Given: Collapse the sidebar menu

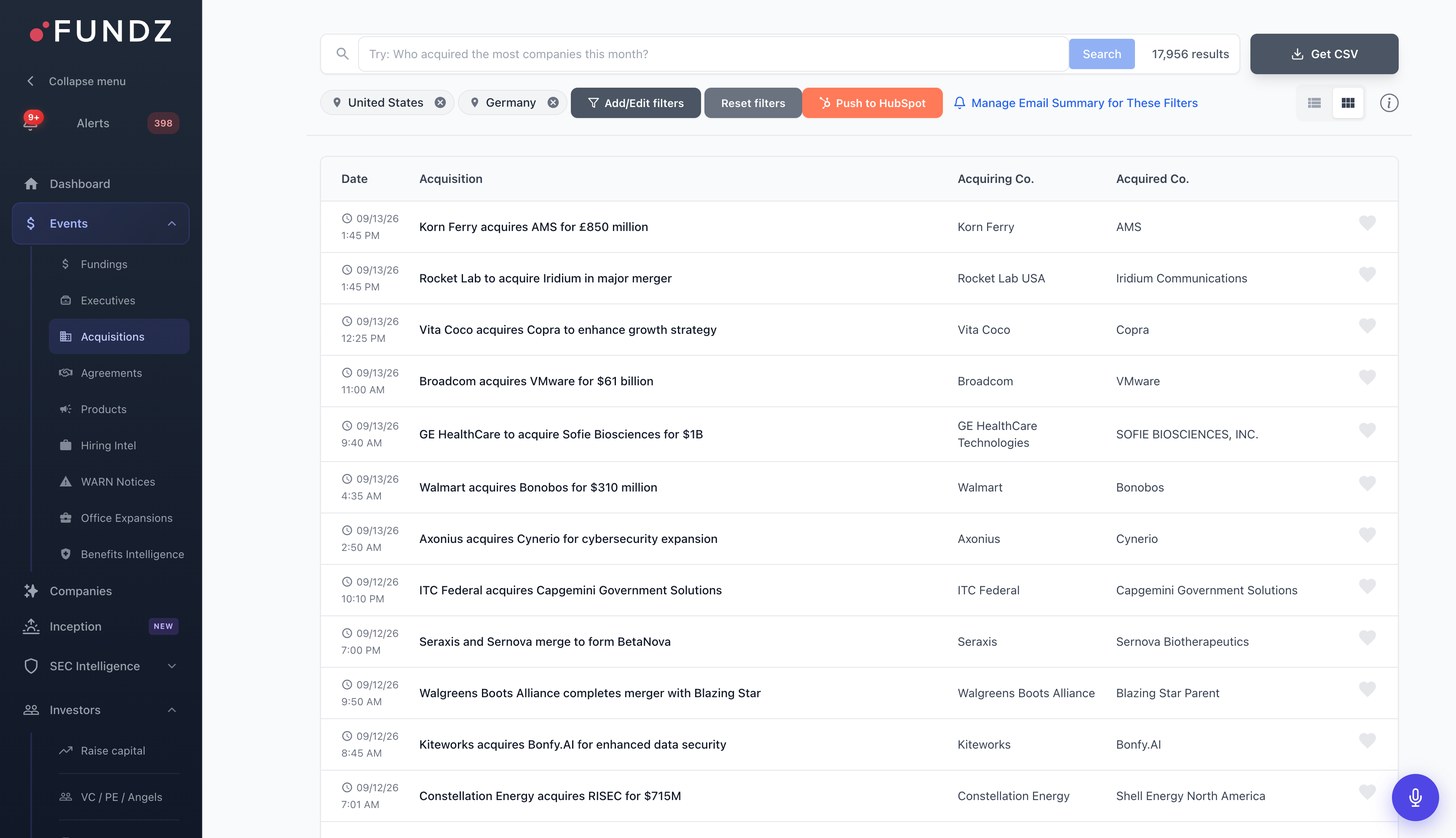Looking at the screenshot, I should tap(76, 81).
